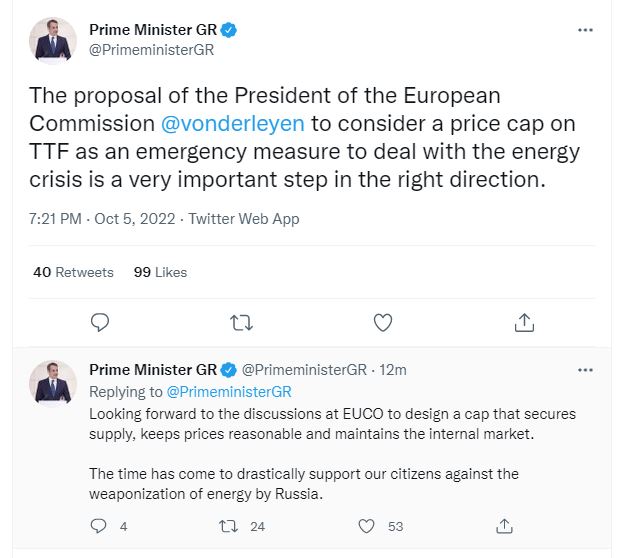Open the reply's 12m timestamp
Image resolution: width=621 pixels, height=558 pixels.
click(x=394, y=370)
